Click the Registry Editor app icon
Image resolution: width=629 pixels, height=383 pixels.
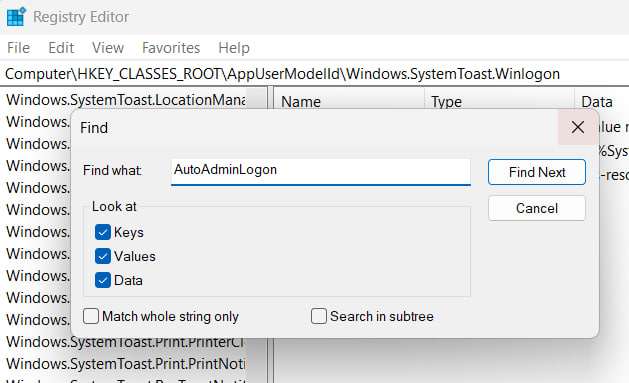point(16,16)
